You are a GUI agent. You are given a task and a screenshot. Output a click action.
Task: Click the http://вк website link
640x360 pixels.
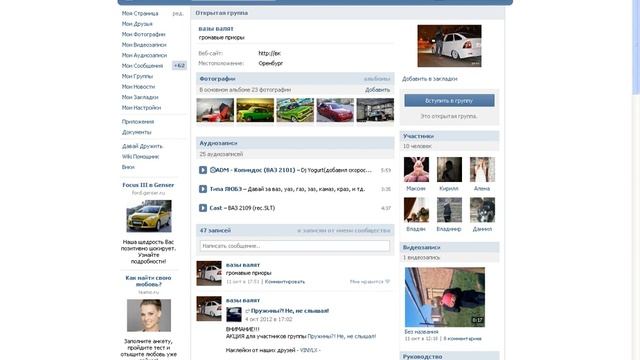pyautogui.click(x=270, y=53)
